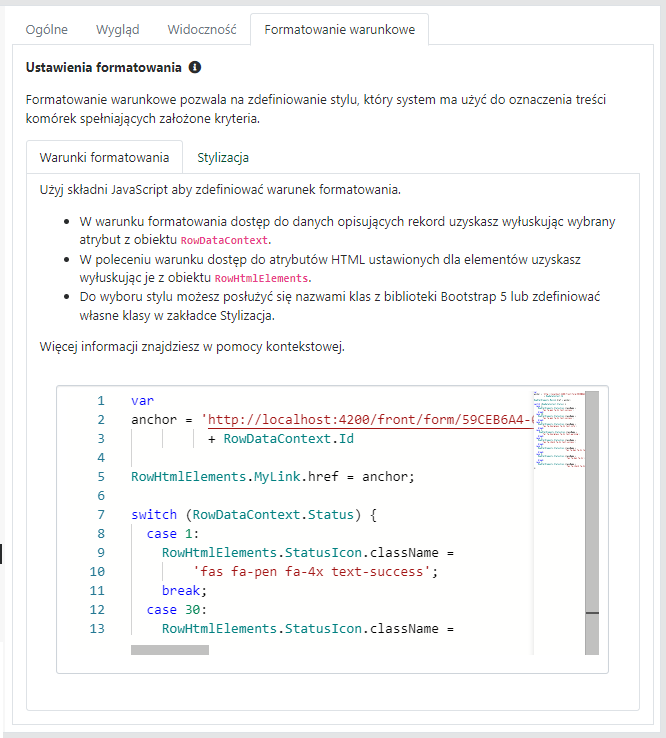Click line number 10 in editor gutter
The height and width of the screenshot is (738, 666).
(x=97, y=571)
